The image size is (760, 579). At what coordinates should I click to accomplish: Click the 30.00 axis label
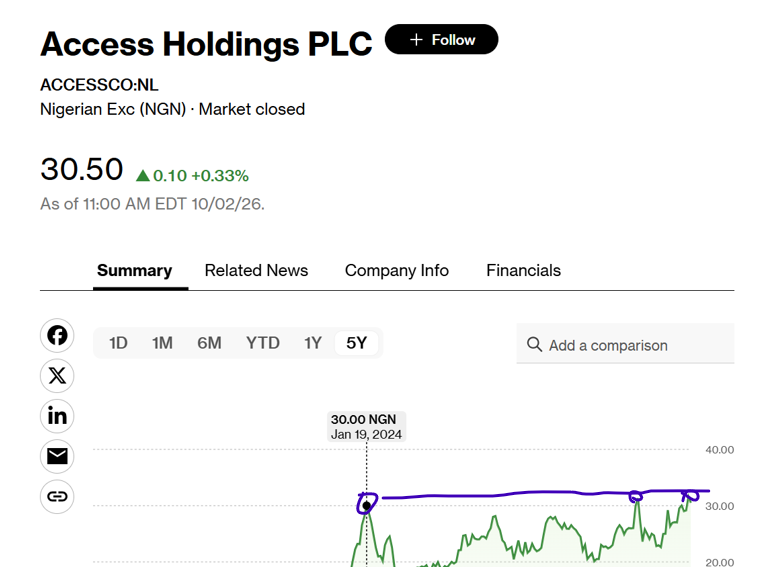click(x=719, y=506)
